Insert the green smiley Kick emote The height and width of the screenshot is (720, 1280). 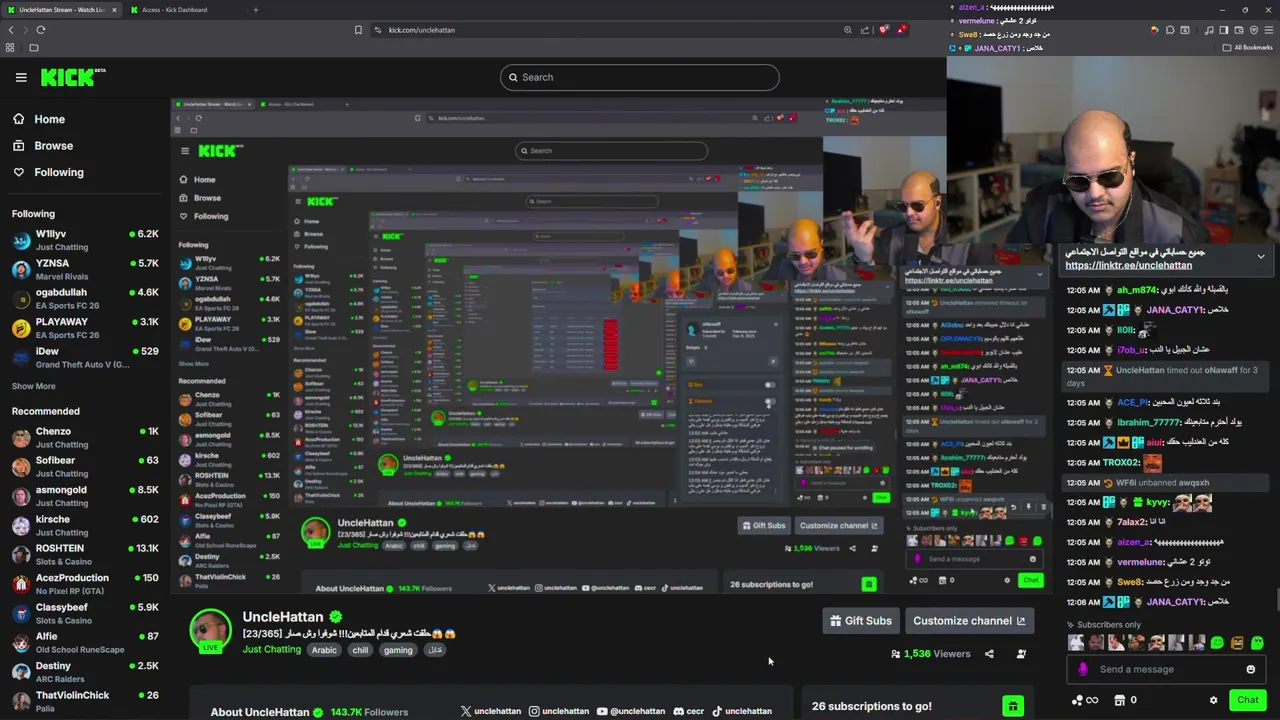click(1217, 643)
